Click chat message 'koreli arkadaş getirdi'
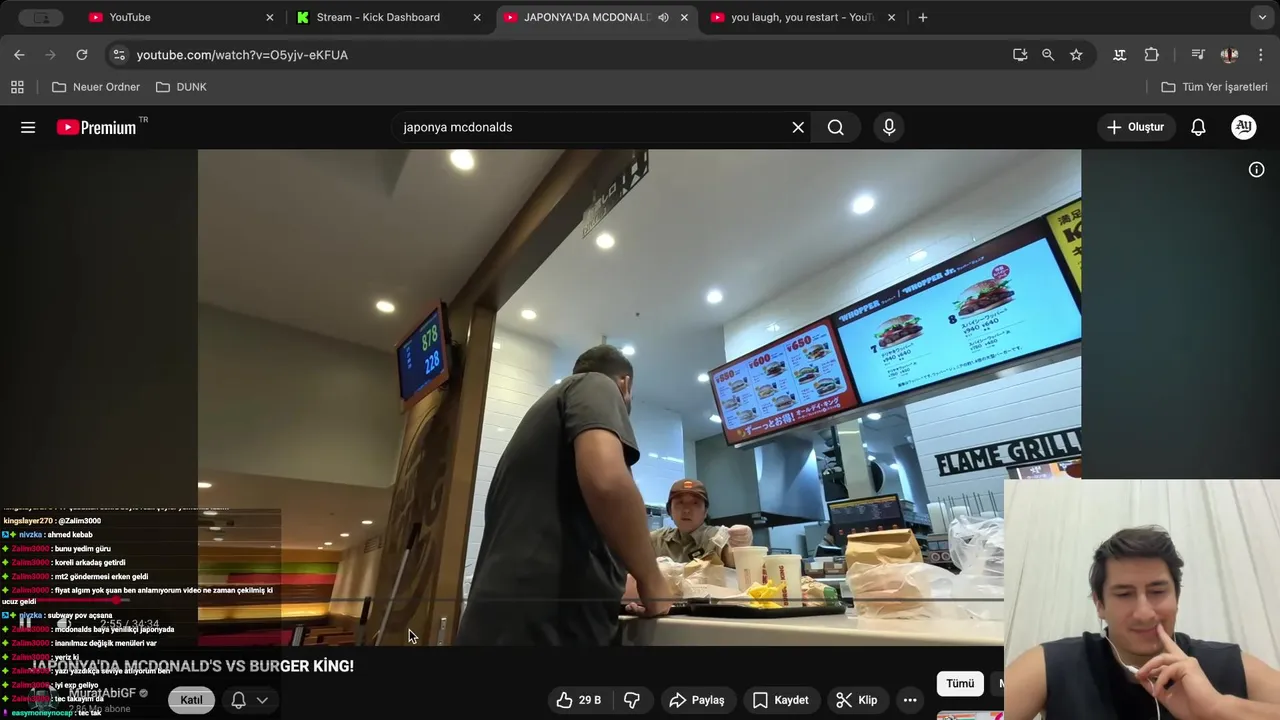 click(x=90, y=563)
